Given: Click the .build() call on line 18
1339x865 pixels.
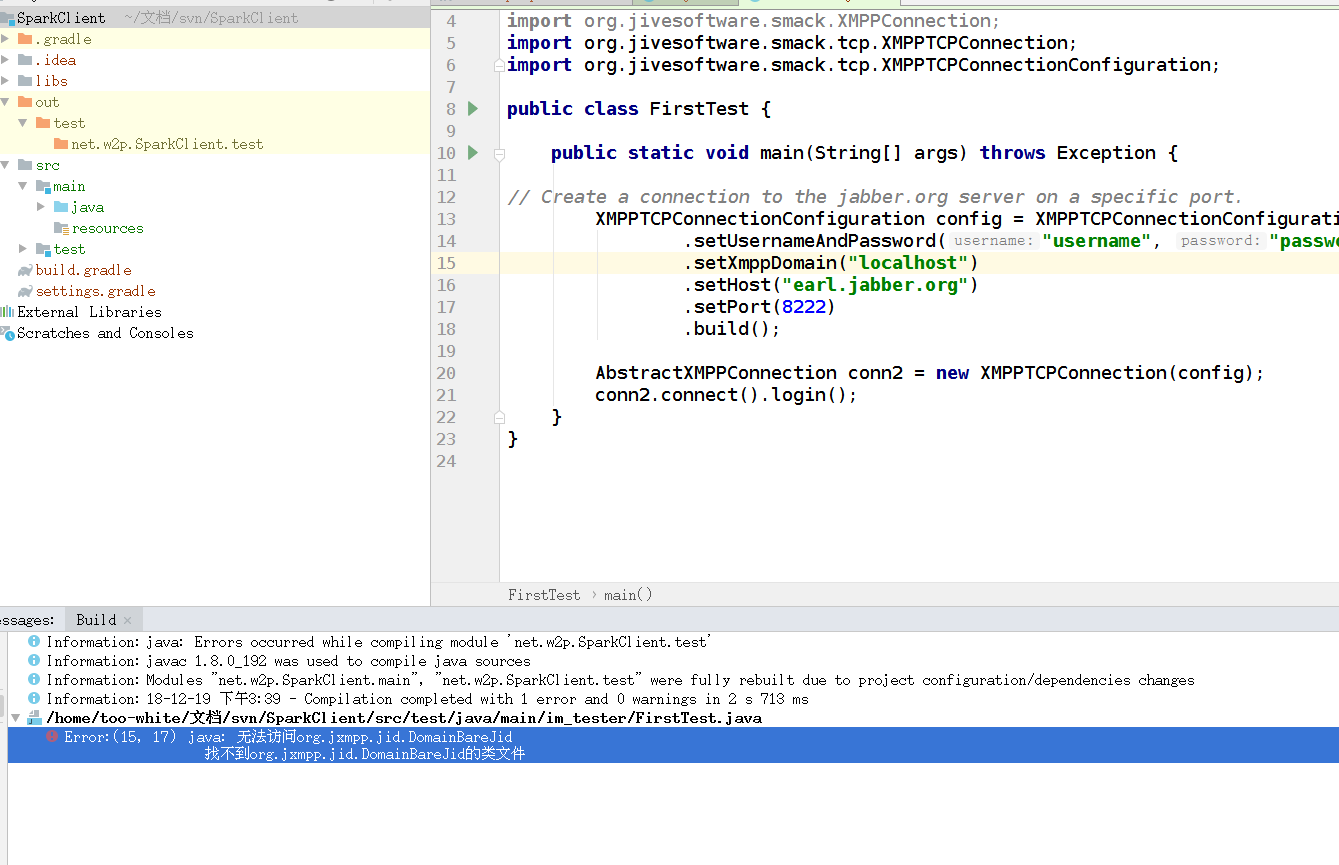Looking at the screenshot, I should tap(732, 329).
